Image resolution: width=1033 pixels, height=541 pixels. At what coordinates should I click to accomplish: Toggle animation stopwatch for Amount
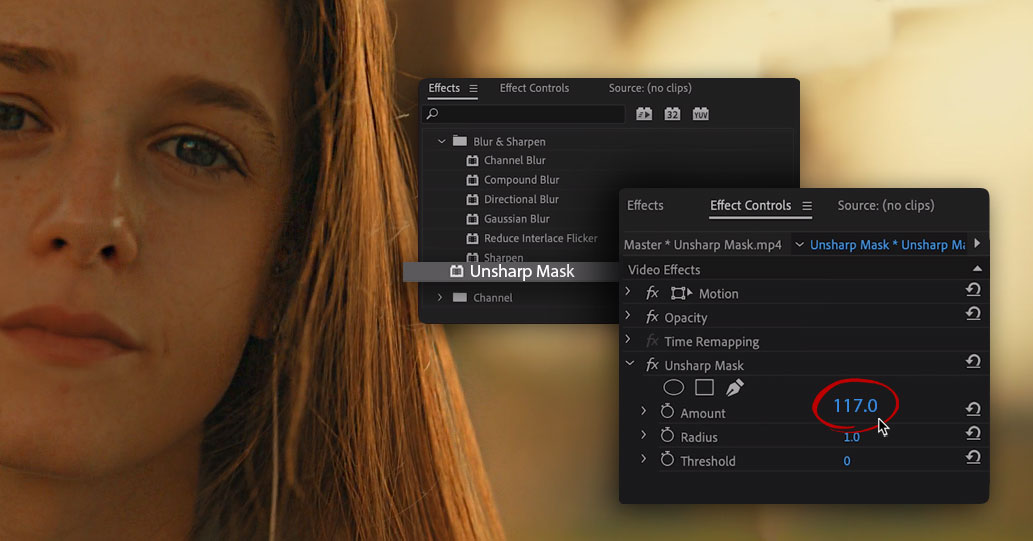(667, 412)
